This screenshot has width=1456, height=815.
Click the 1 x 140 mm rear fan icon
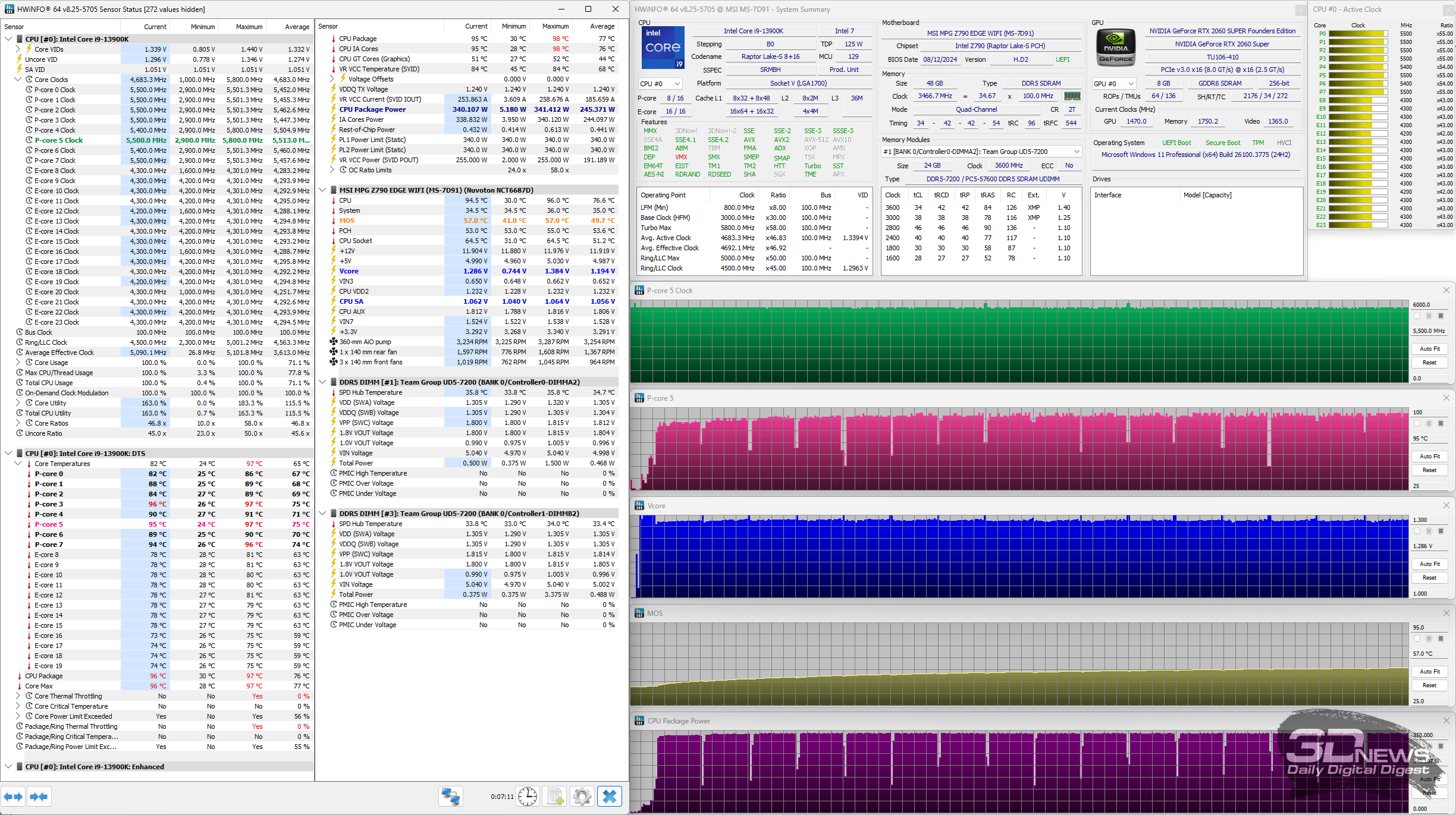[334, 352]
